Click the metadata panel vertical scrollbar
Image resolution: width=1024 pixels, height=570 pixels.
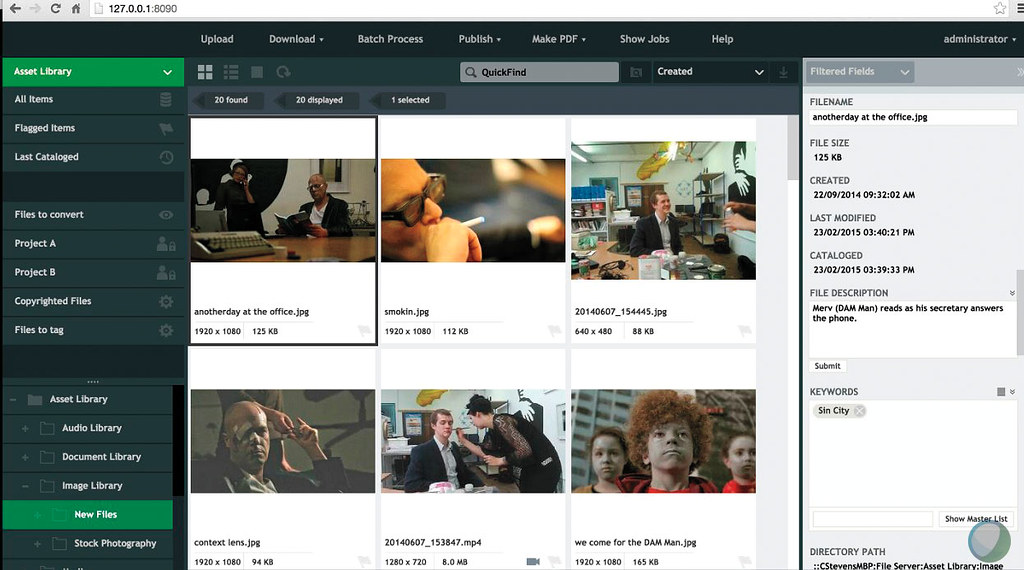[1019, 312]
